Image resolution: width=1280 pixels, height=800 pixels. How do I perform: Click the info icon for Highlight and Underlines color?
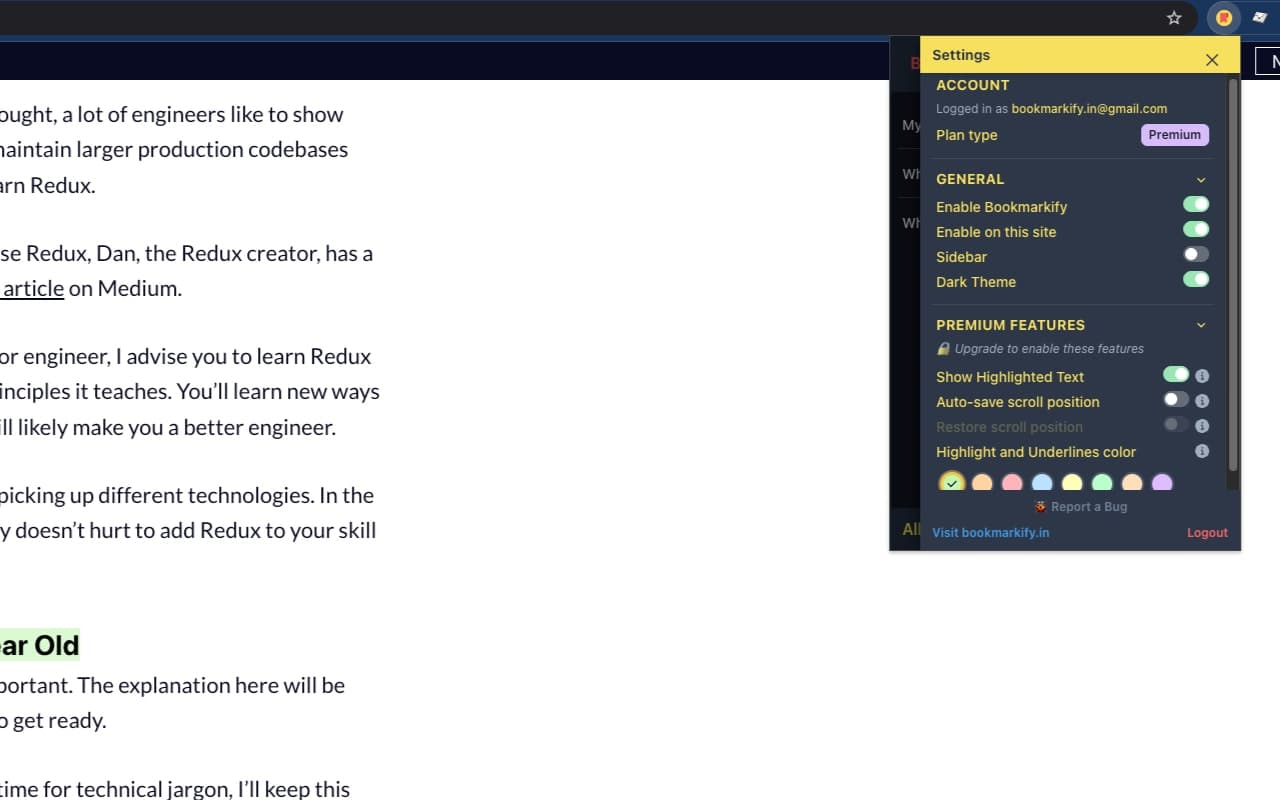(1202, 451)
